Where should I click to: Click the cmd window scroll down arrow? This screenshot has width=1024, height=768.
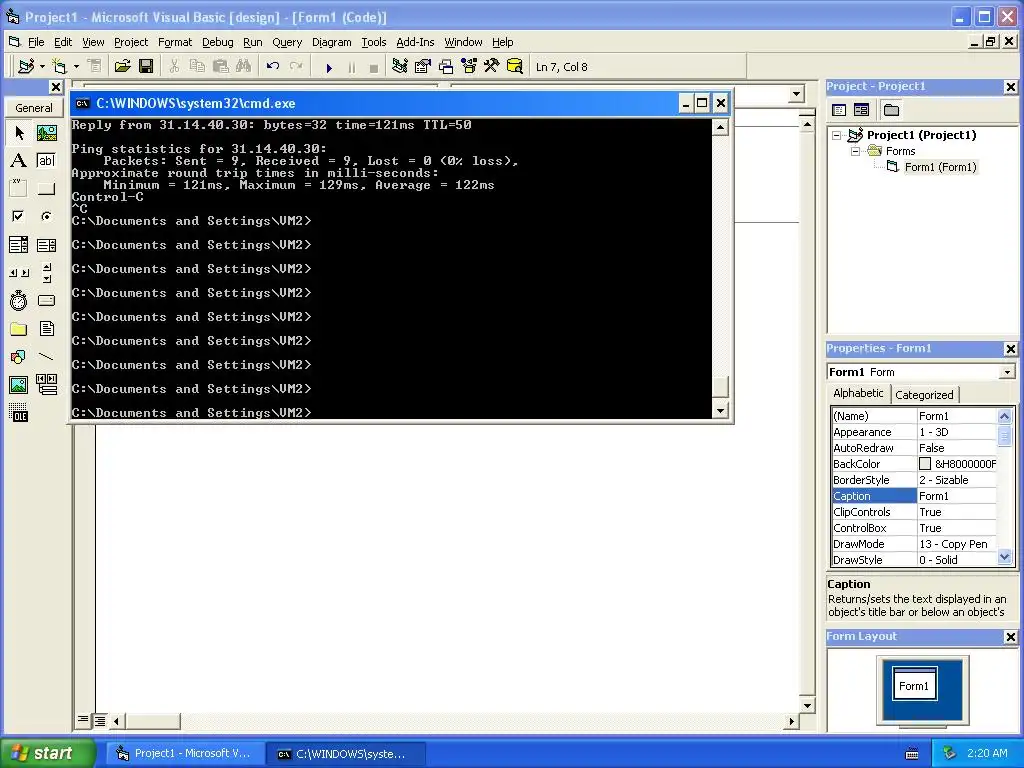[720, 411]
